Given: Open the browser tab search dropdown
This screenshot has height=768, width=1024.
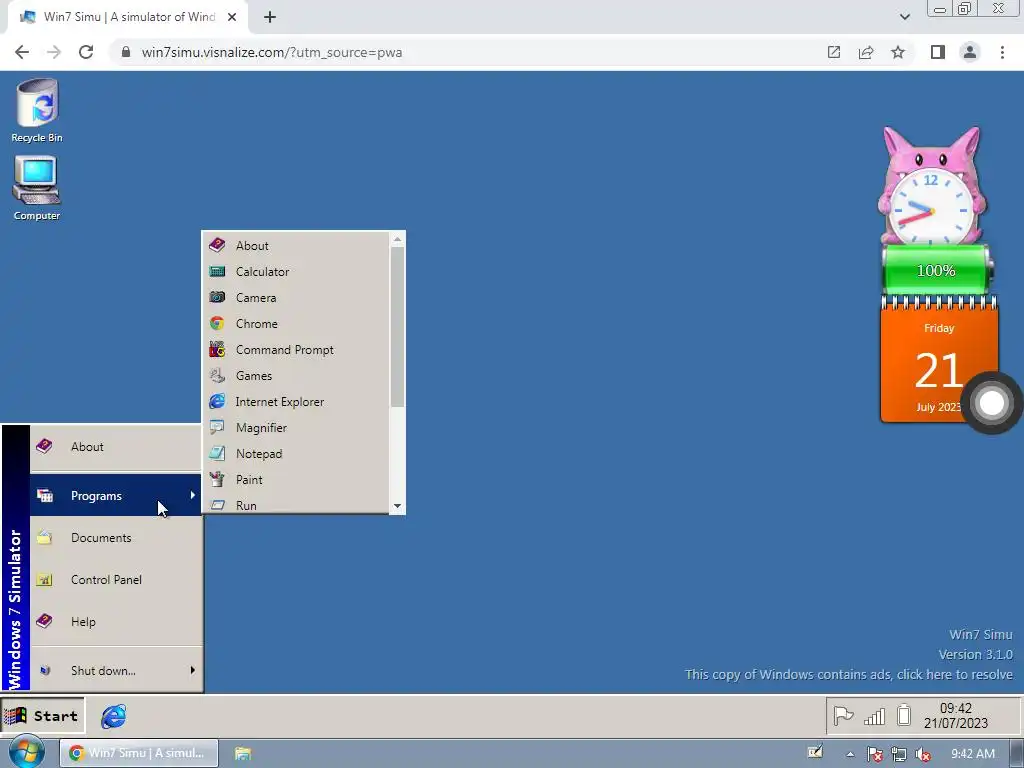Looking at the screenshot, I should pyautogui.click(x=904, y=17).
